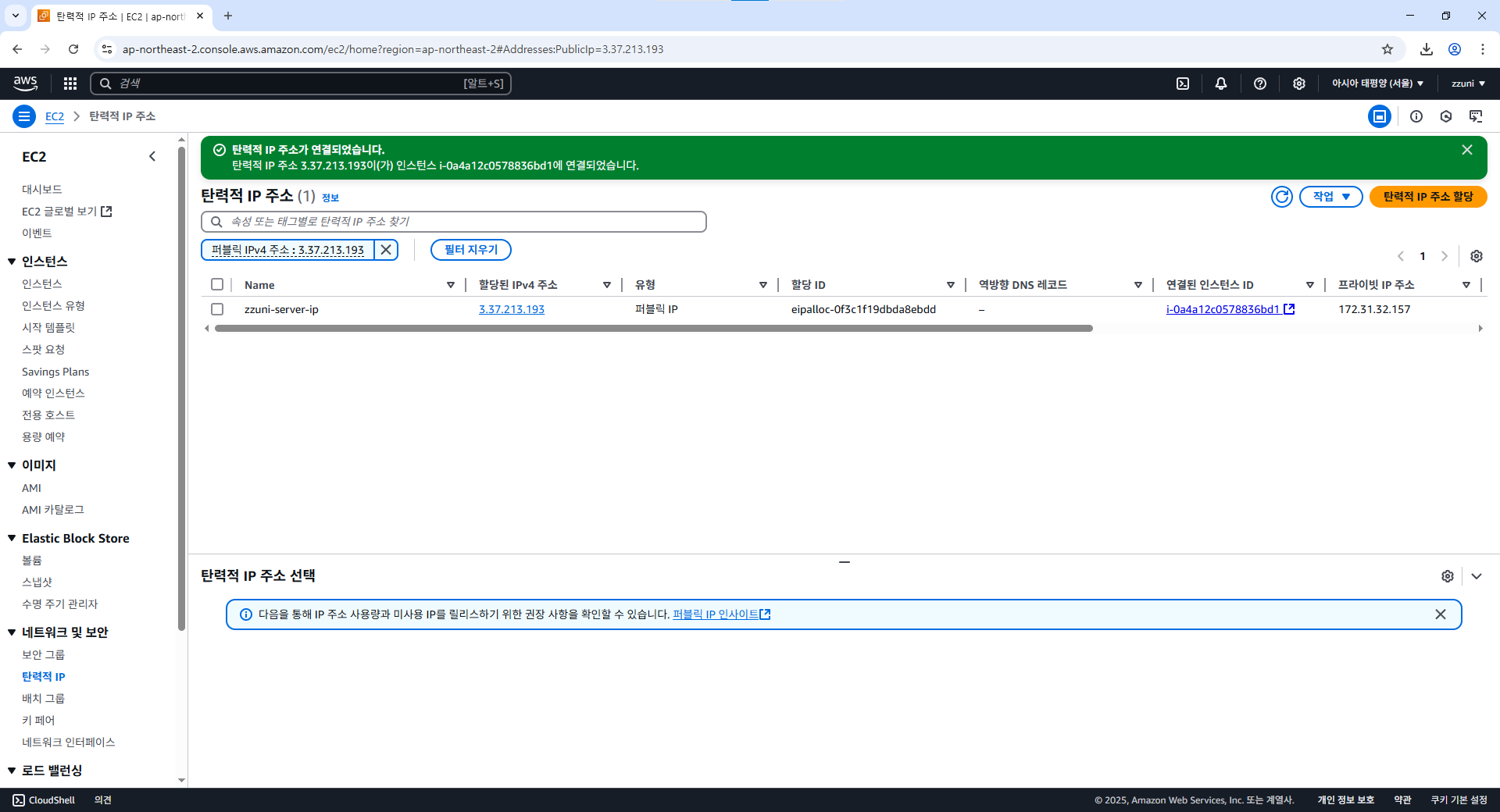Viewport: 1500px width, 812px height.
Task: Click the clock history icon near breadcrumb
Action: coord(1446,116)
